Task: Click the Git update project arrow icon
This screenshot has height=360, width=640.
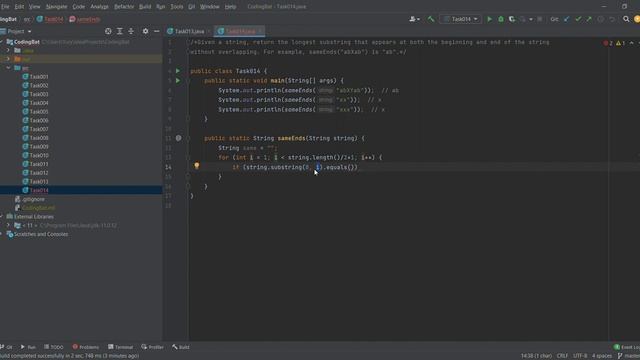Action: pyautogui.click(x=567, y=19)
